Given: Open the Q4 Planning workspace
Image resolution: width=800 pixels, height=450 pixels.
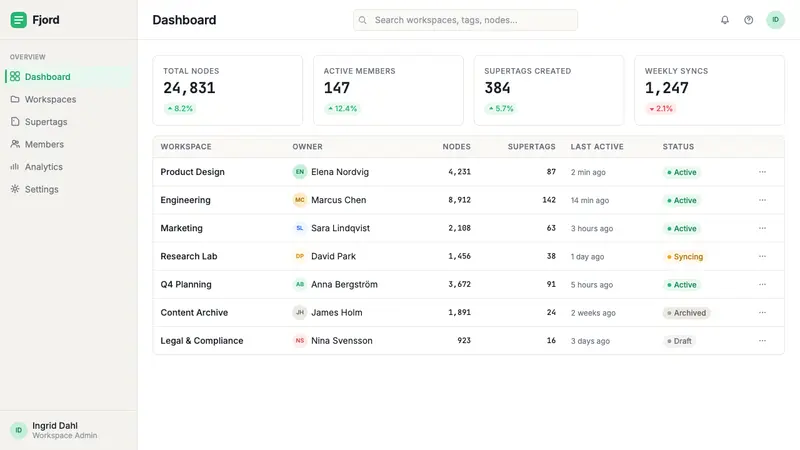Looking at the screenshot, I should (x=186, y=284).
